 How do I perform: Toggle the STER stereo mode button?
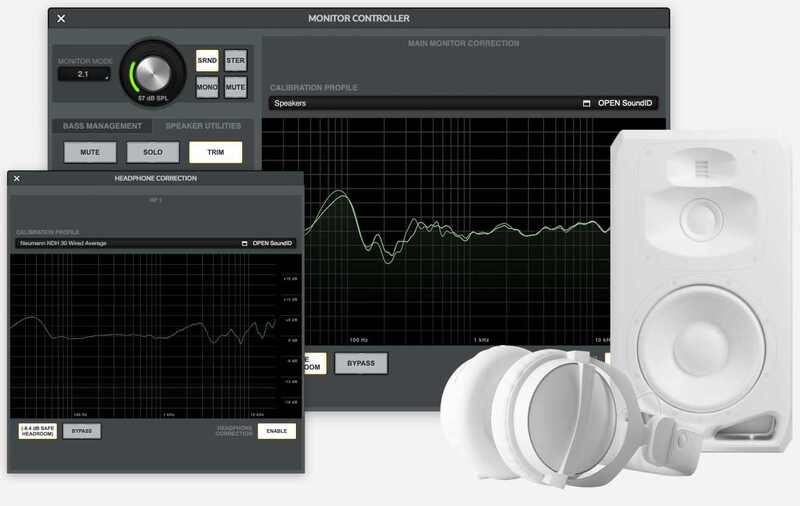tap(235, 60)
